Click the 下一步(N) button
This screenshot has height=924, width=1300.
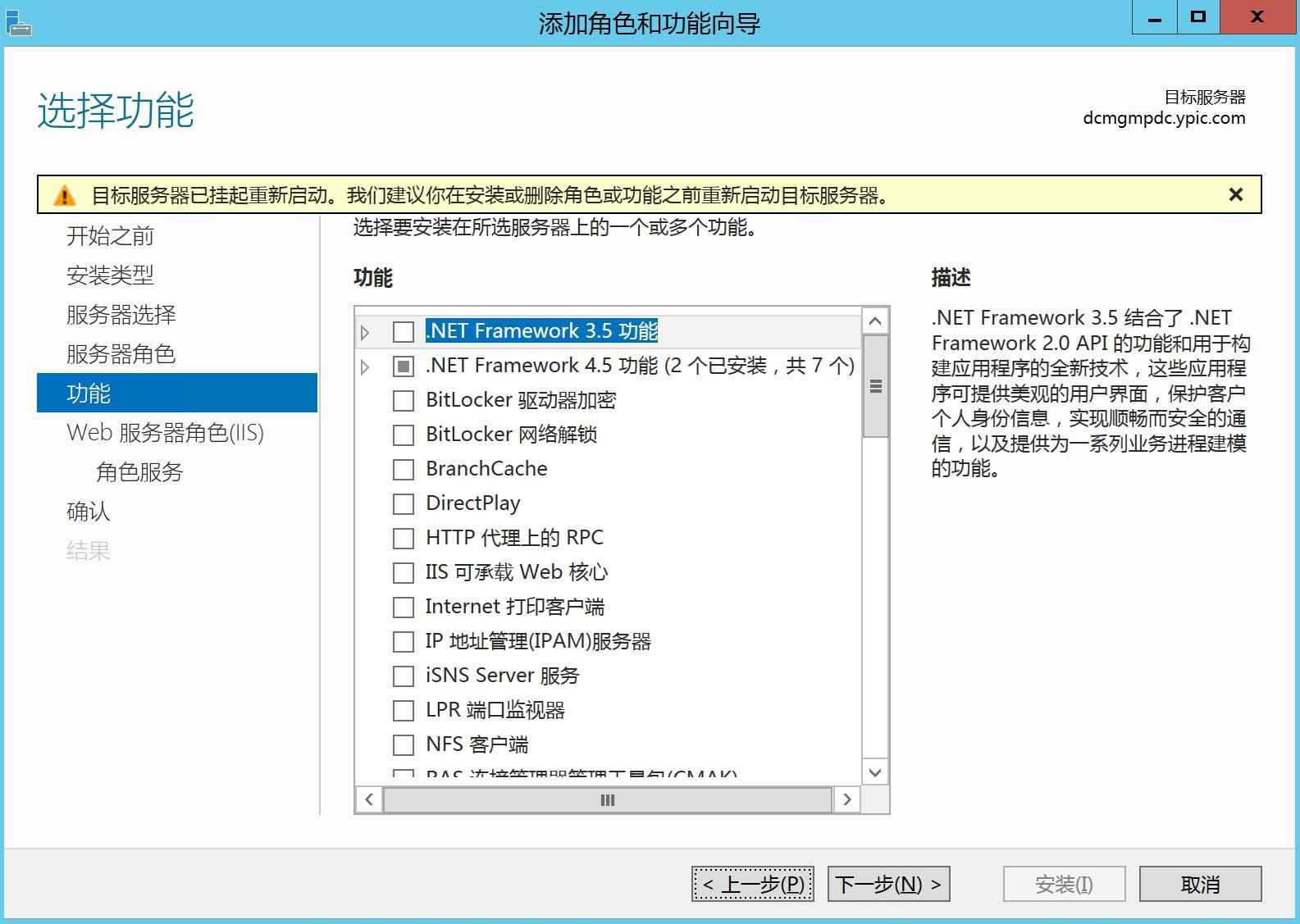pos(888,885)
